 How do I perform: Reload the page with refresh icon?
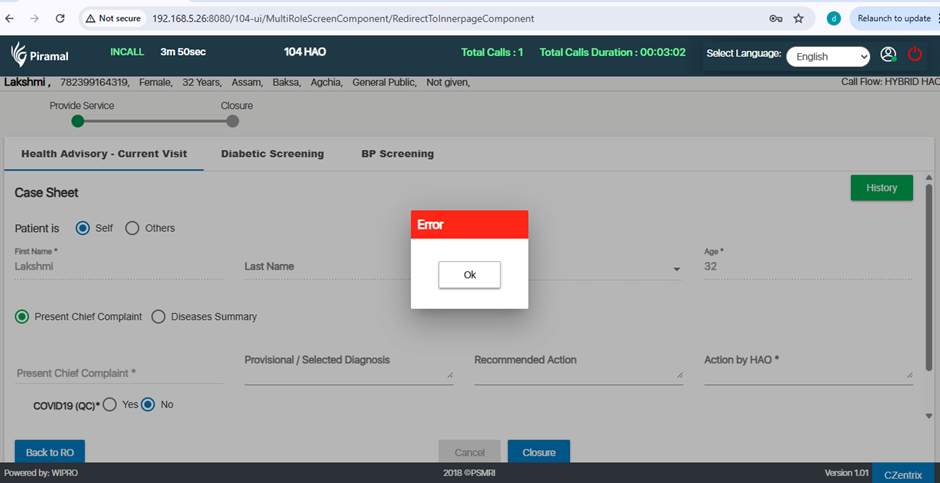click(x=60, y=18)
